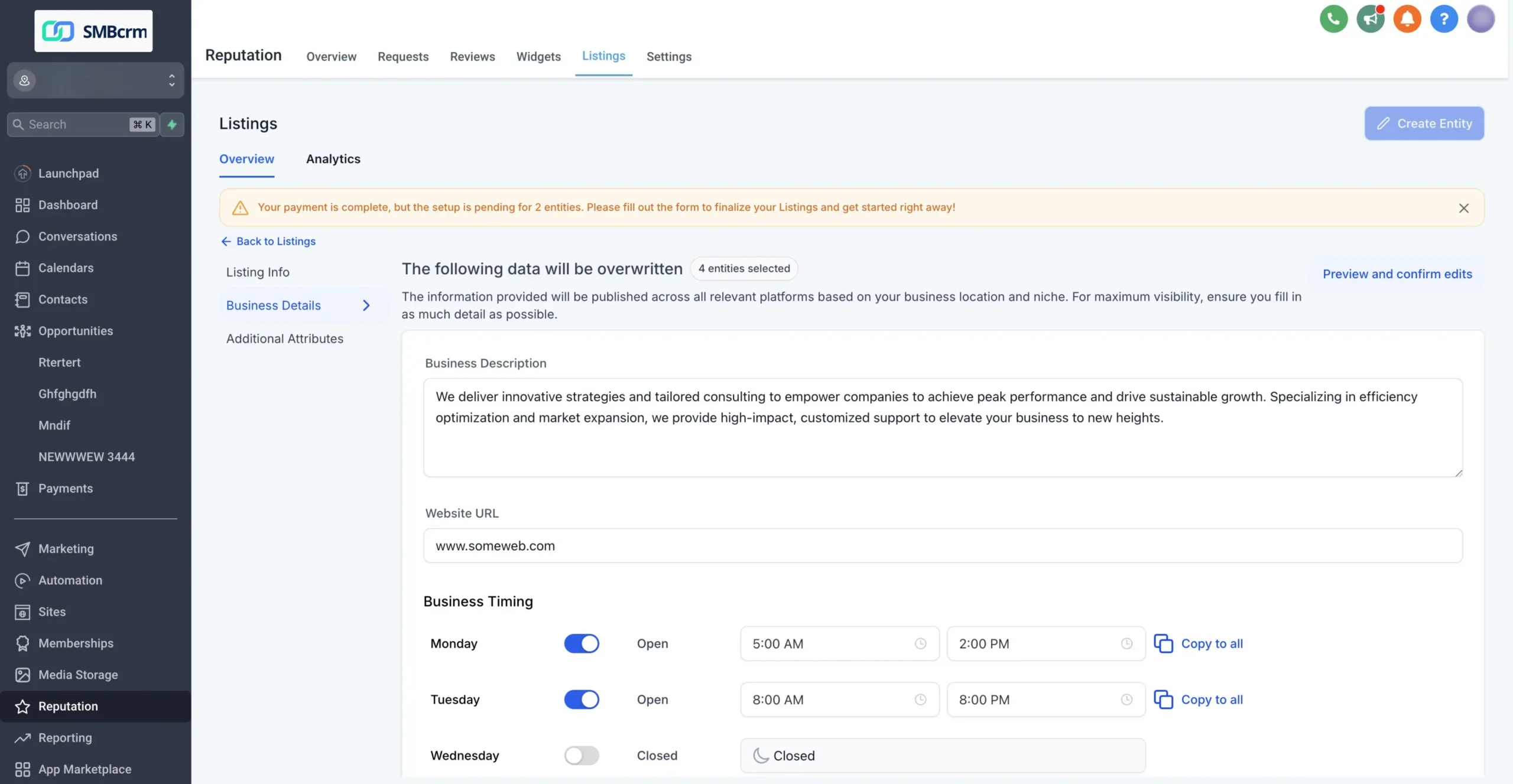
Task: Open the Ghfghgdfh sidebar item
Action: pos(67,394)
